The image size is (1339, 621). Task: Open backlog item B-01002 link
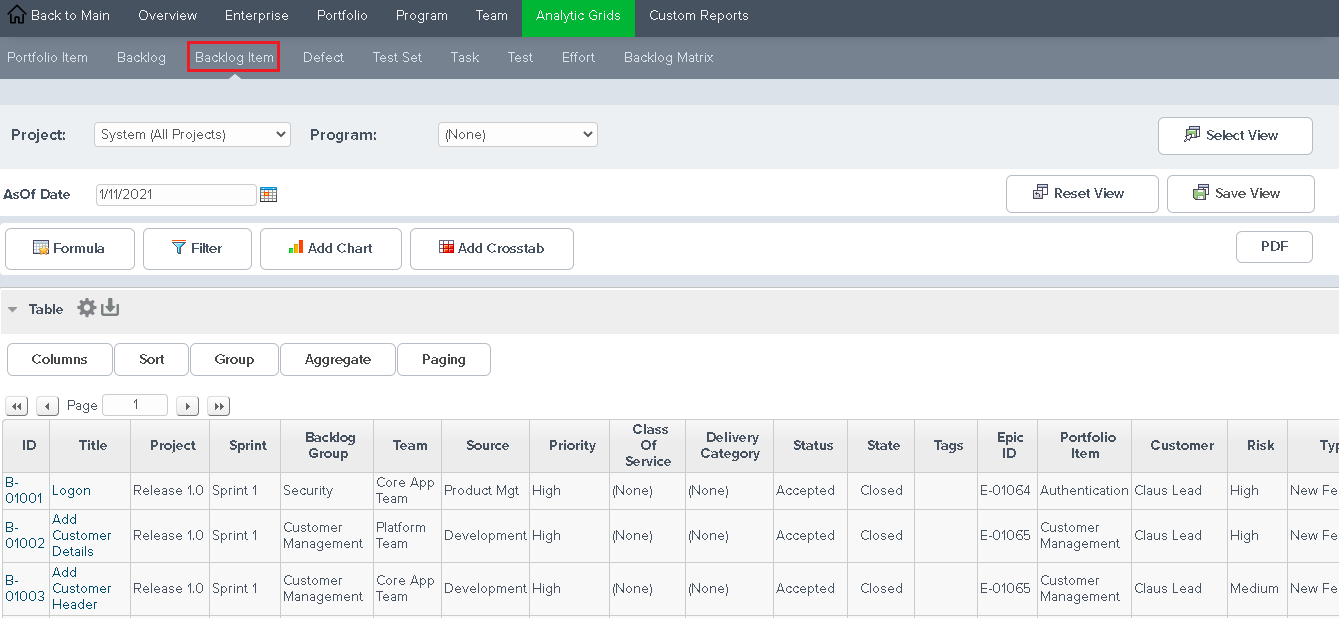coord(24,535)
